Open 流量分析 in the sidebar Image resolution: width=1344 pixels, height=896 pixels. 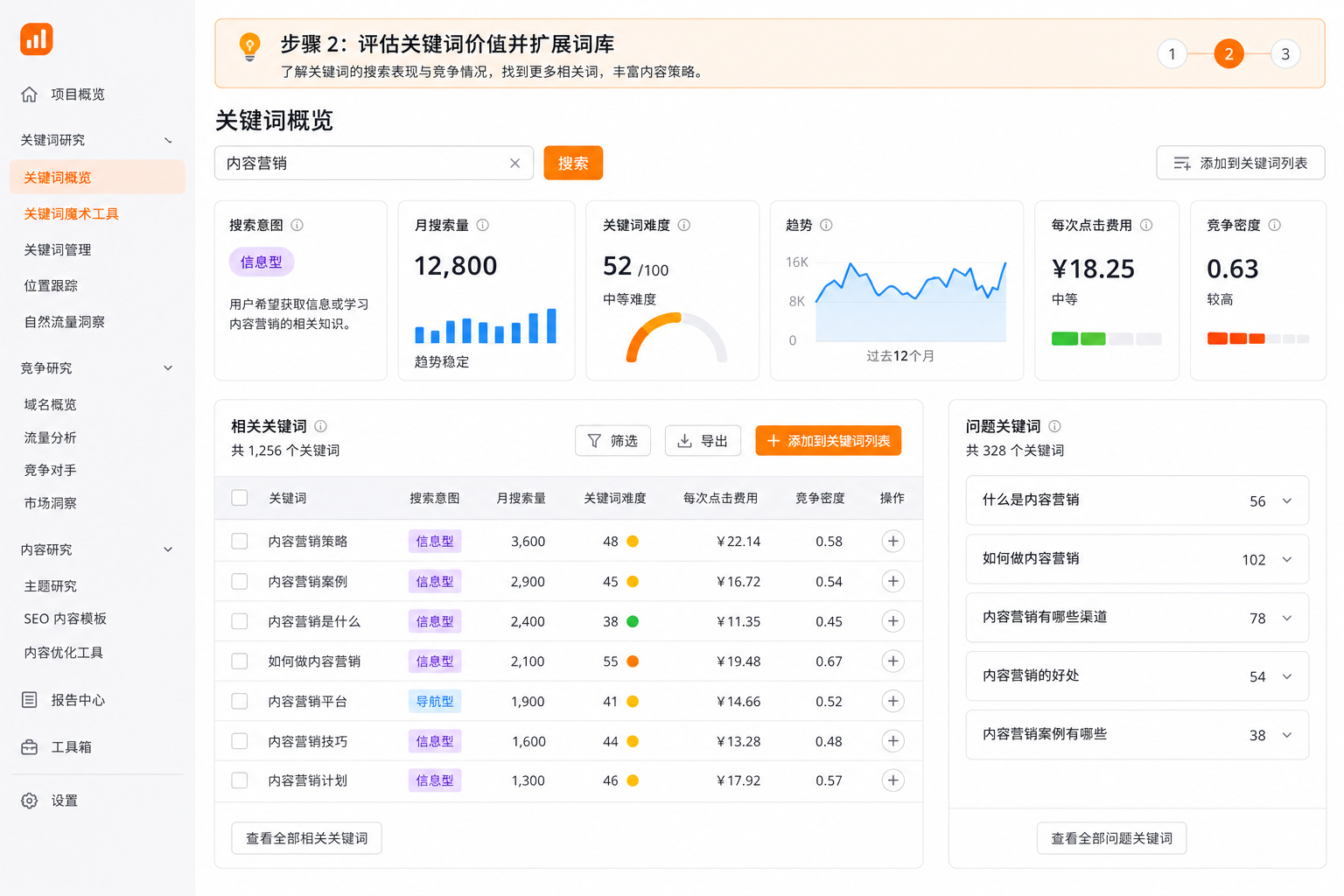pyautogui.click(x=51, y=437)
